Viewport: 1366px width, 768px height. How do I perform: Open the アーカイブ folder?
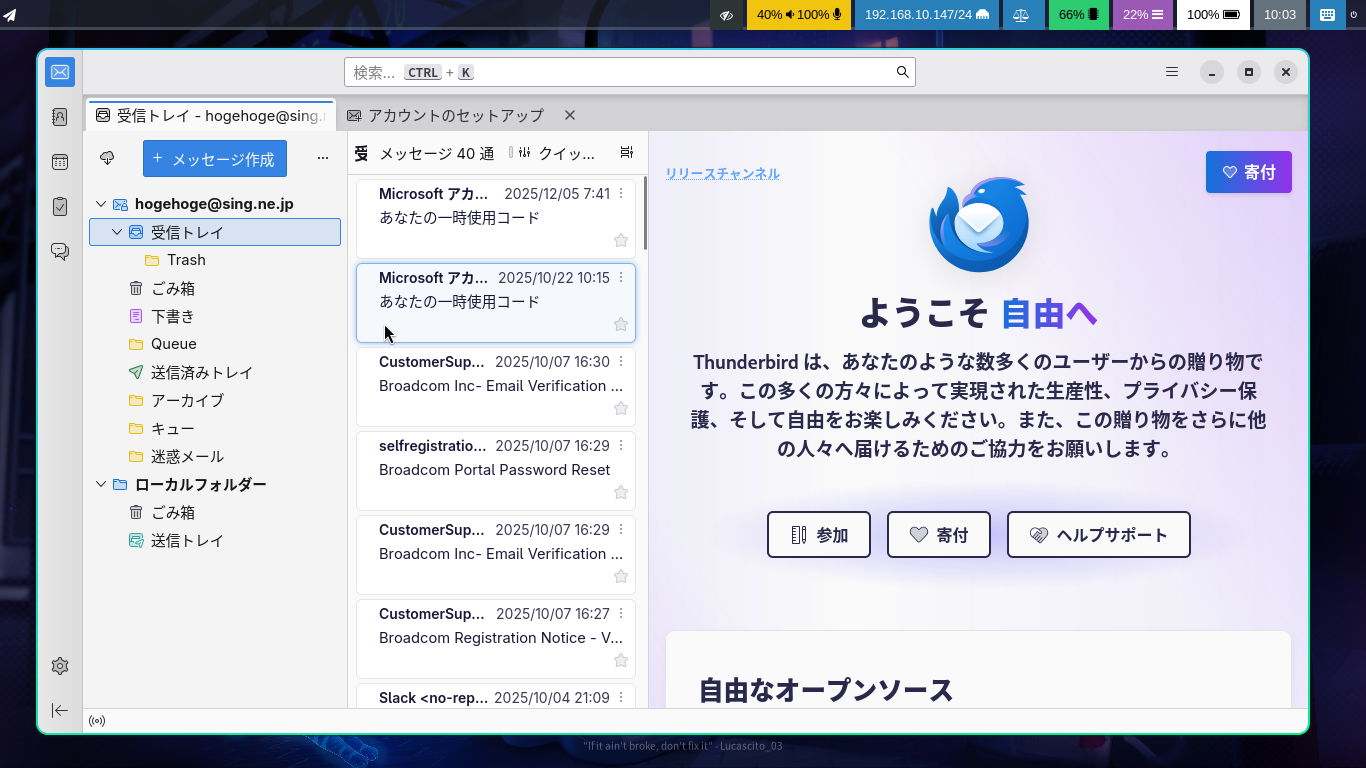tap(215, 400)
